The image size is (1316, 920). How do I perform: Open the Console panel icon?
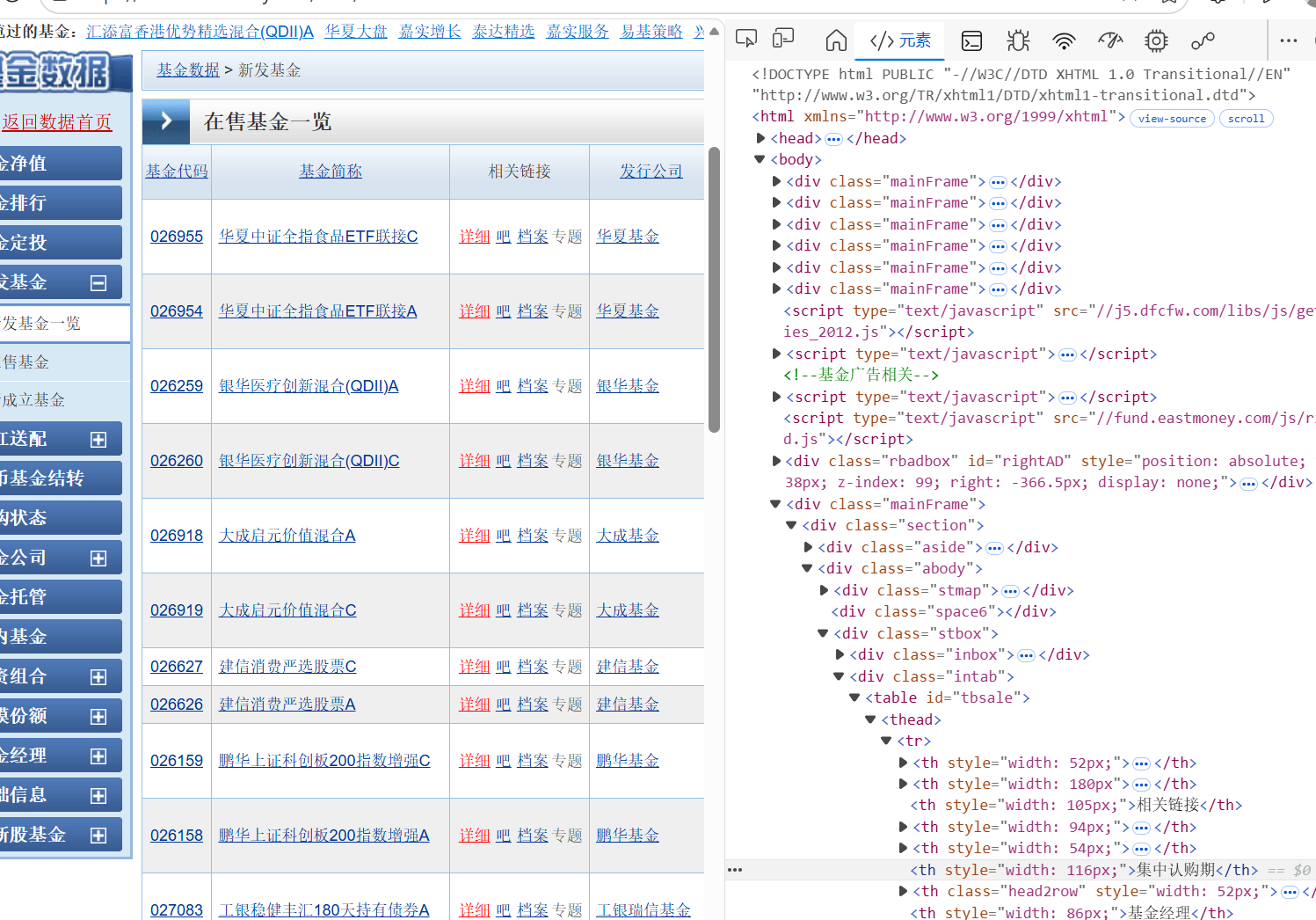click(971, 40)
